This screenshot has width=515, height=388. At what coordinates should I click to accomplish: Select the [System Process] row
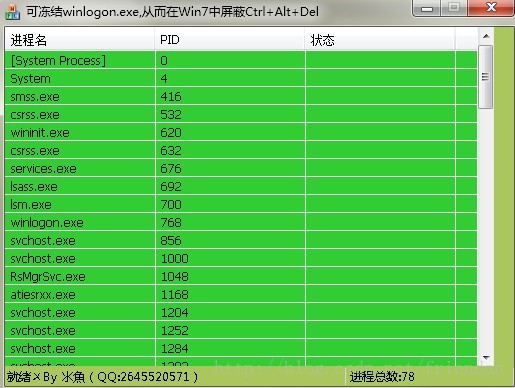click(241, 60)
